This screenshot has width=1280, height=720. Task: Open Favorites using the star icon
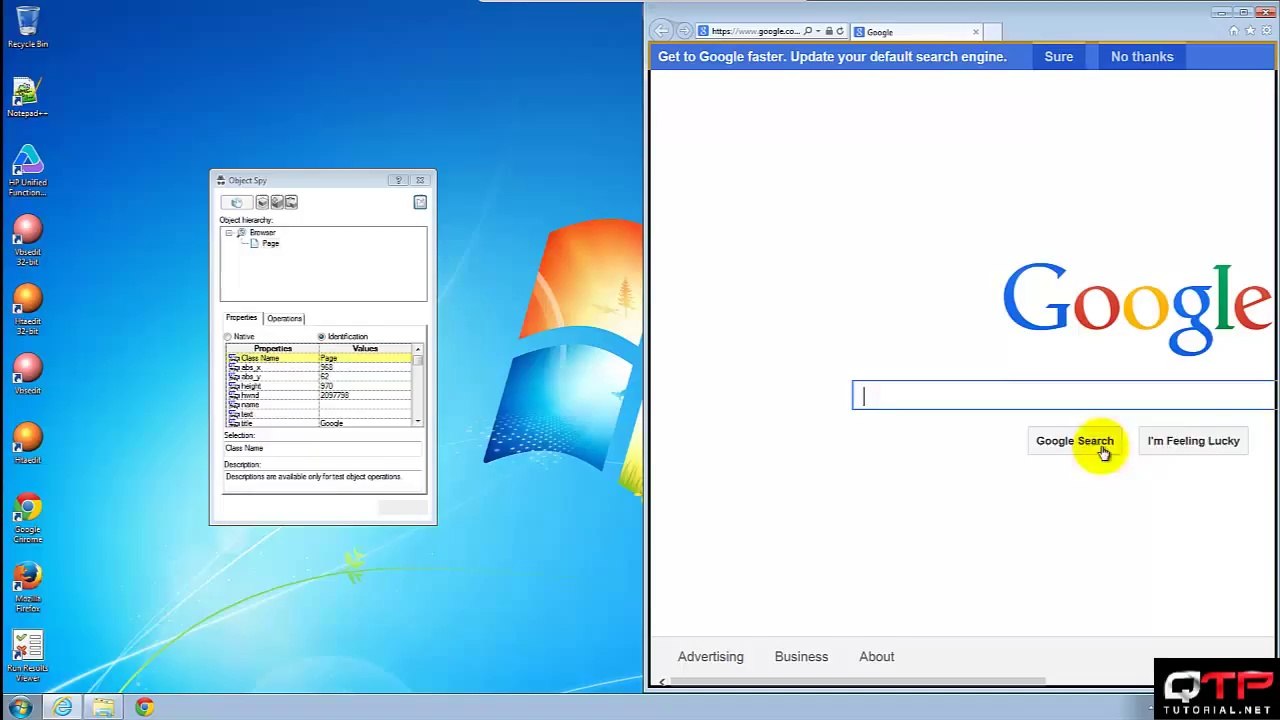tap(1248, 31)
